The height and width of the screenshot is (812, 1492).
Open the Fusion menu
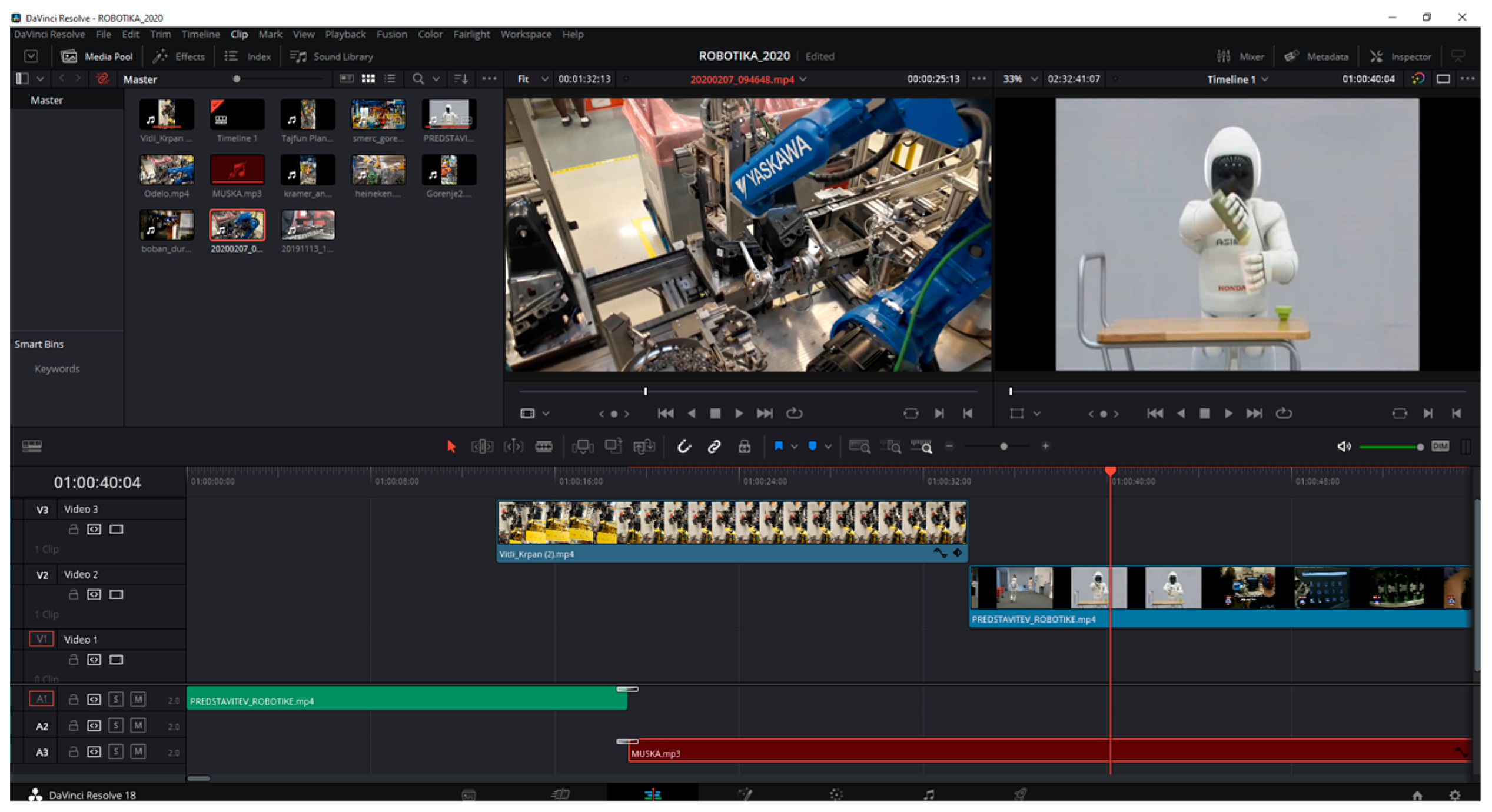391,34
